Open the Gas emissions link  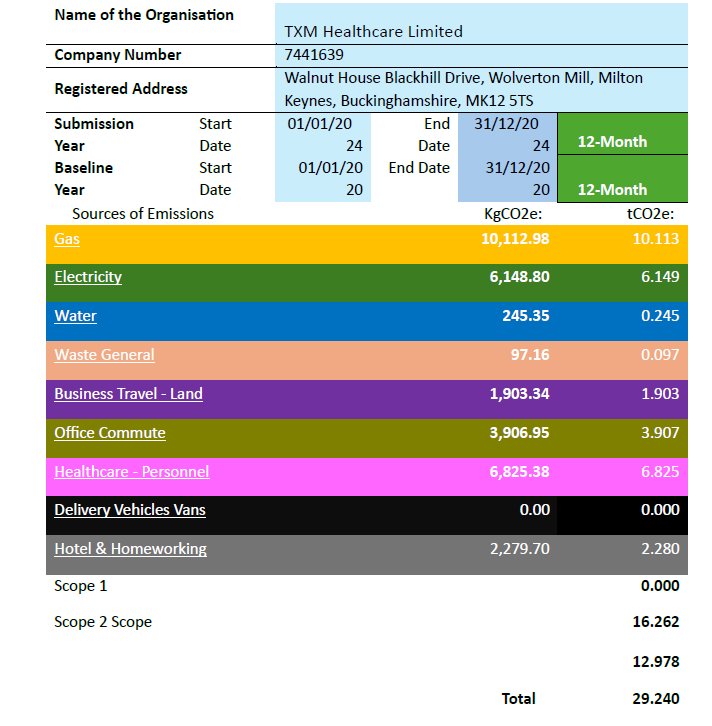click(67, 239)
